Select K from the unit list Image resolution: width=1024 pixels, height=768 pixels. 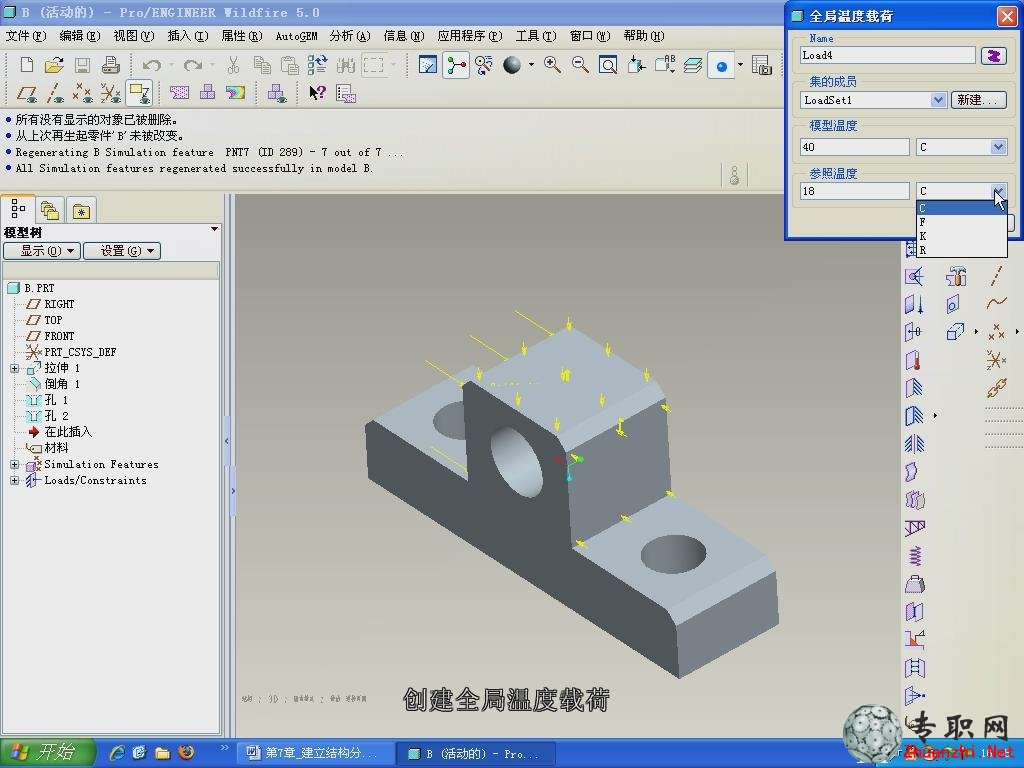point(961,236)
